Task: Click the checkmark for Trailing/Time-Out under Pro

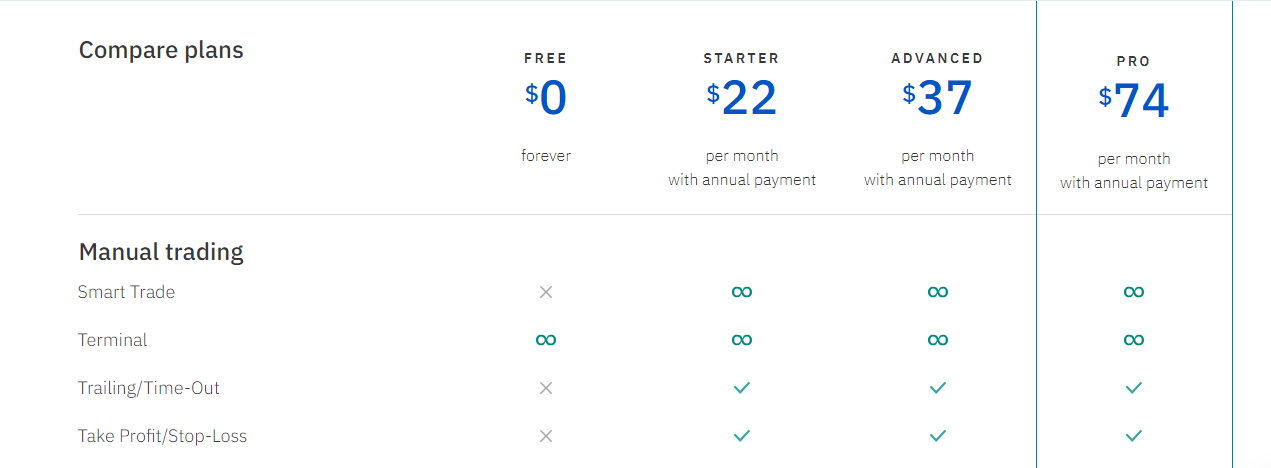Action: point(1134,388)
